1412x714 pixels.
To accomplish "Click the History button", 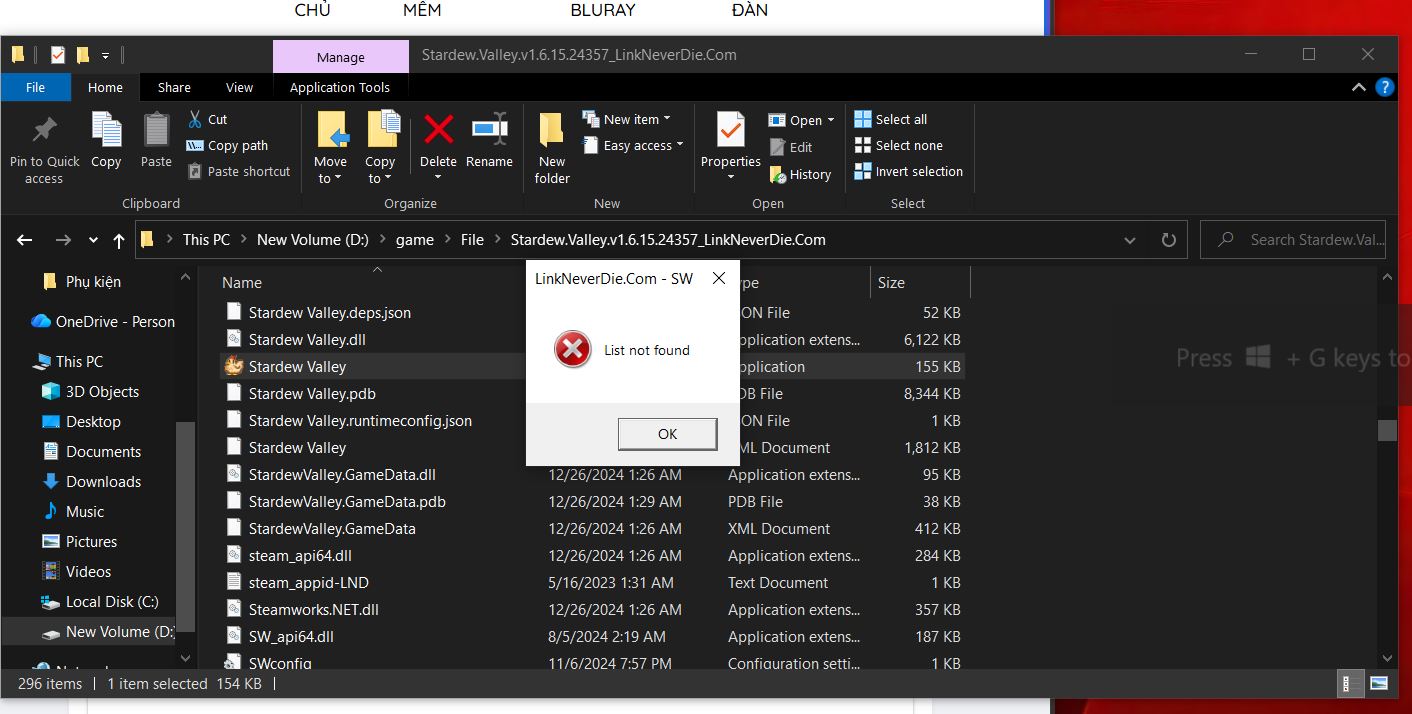I will click(800, 174).
